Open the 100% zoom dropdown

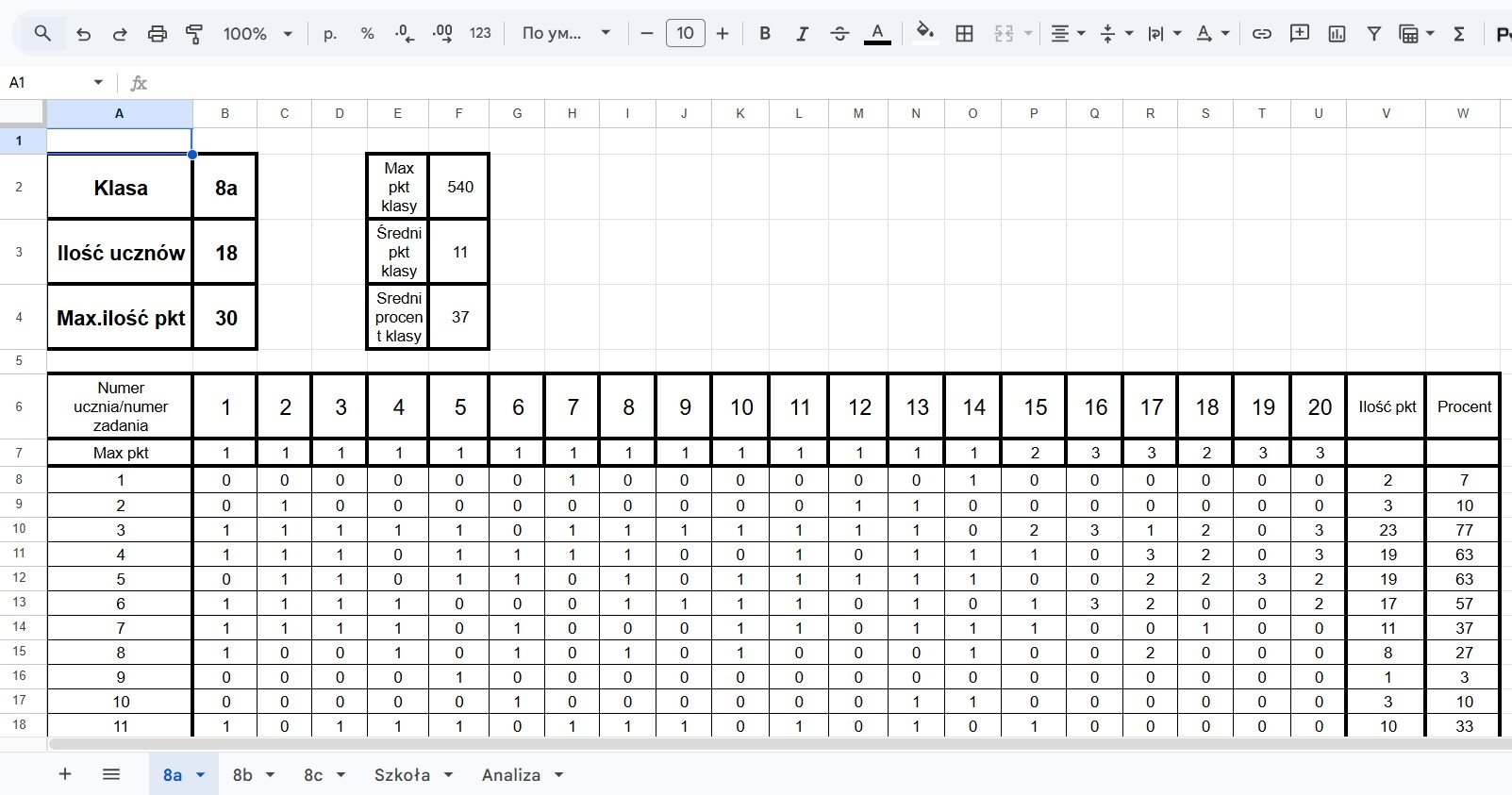(x=258, y=34)
